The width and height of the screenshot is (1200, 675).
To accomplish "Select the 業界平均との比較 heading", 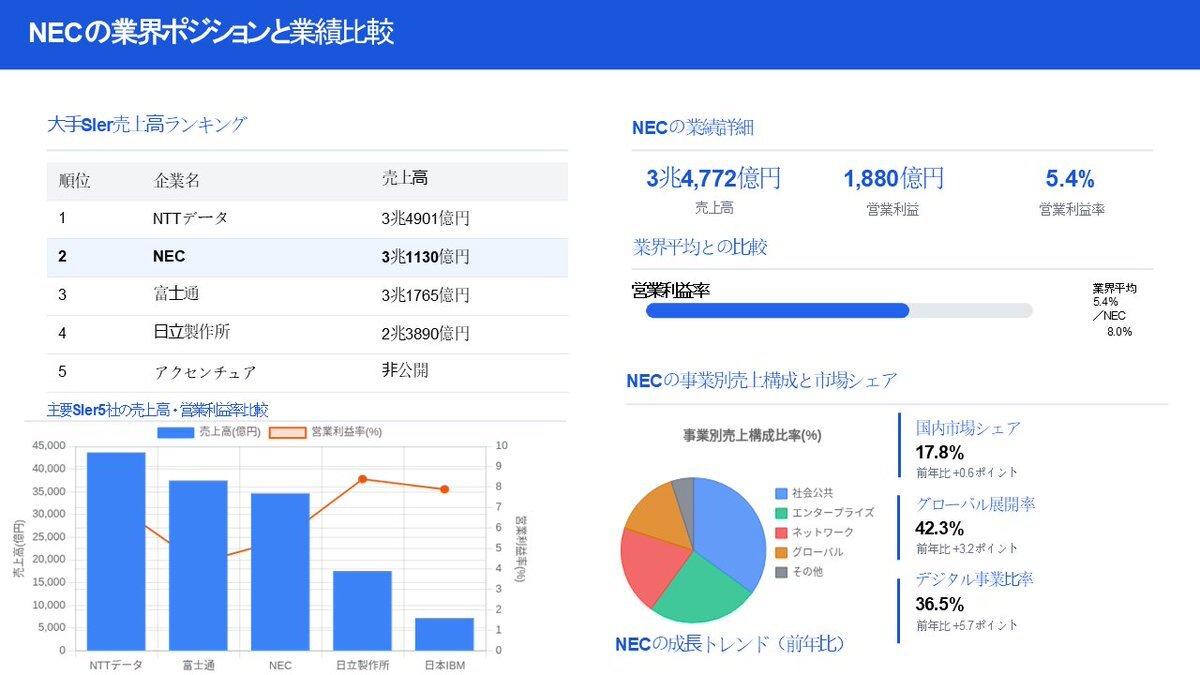I will coord(701,247).
